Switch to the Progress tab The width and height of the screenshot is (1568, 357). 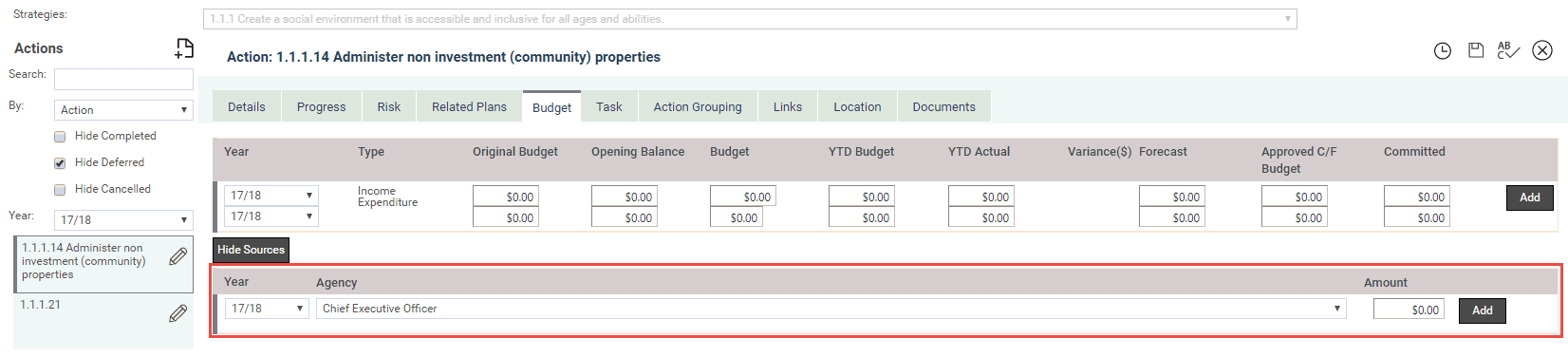(322, 106)
